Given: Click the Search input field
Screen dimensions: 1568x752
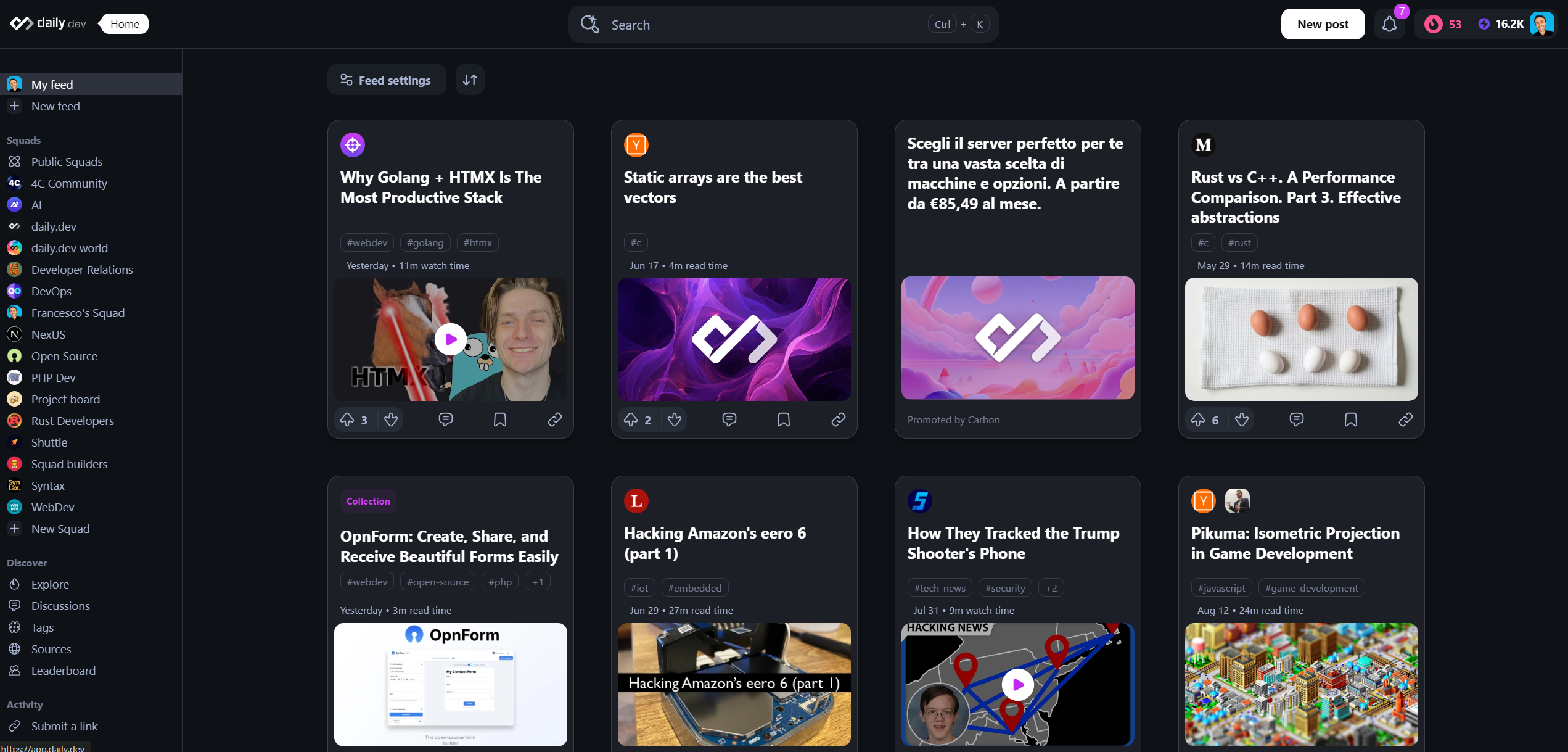Looking at the screenshot, I should pos(783,25).
